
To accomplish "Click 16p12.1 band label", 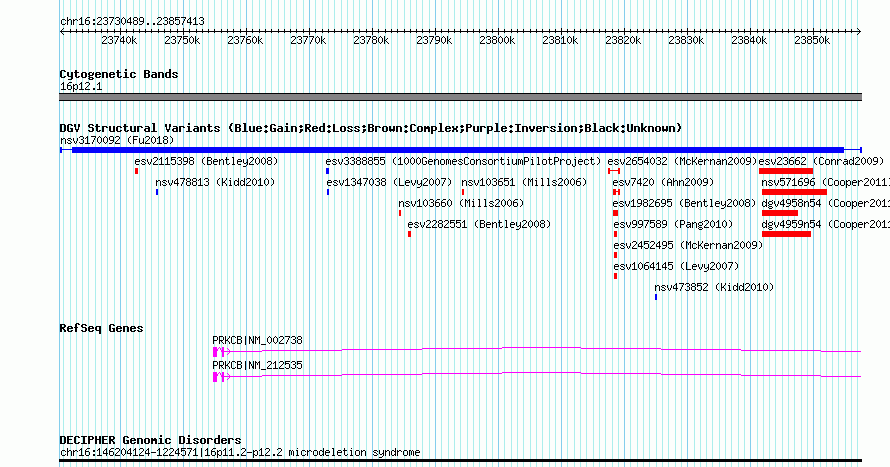I will (81, 86).
